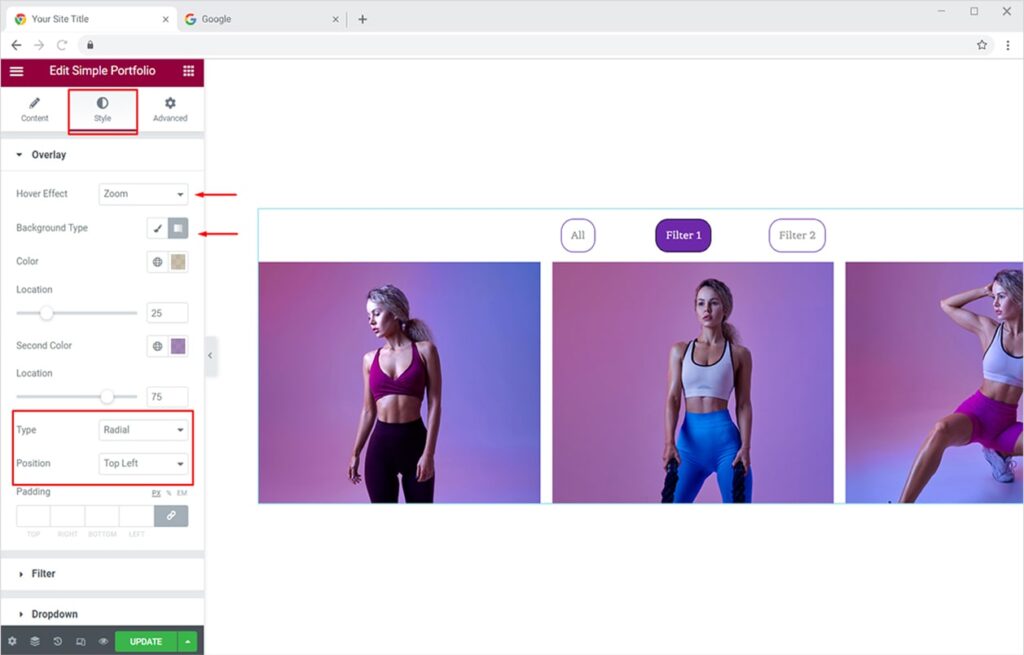
Task: Click the global color globe beside Color
Action: tap(157, 262)
